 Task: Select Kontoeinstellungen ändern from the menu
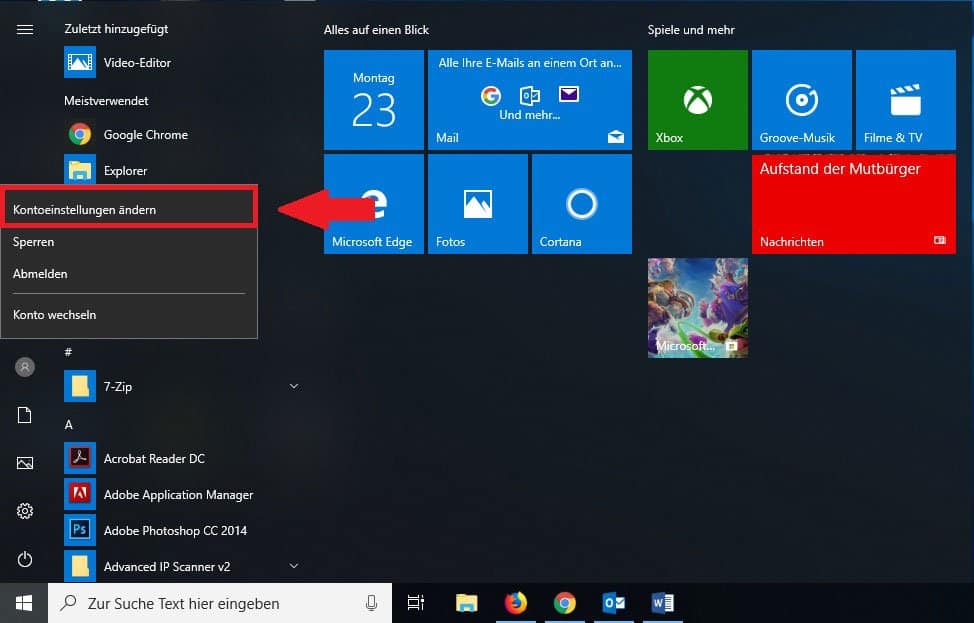85,210
